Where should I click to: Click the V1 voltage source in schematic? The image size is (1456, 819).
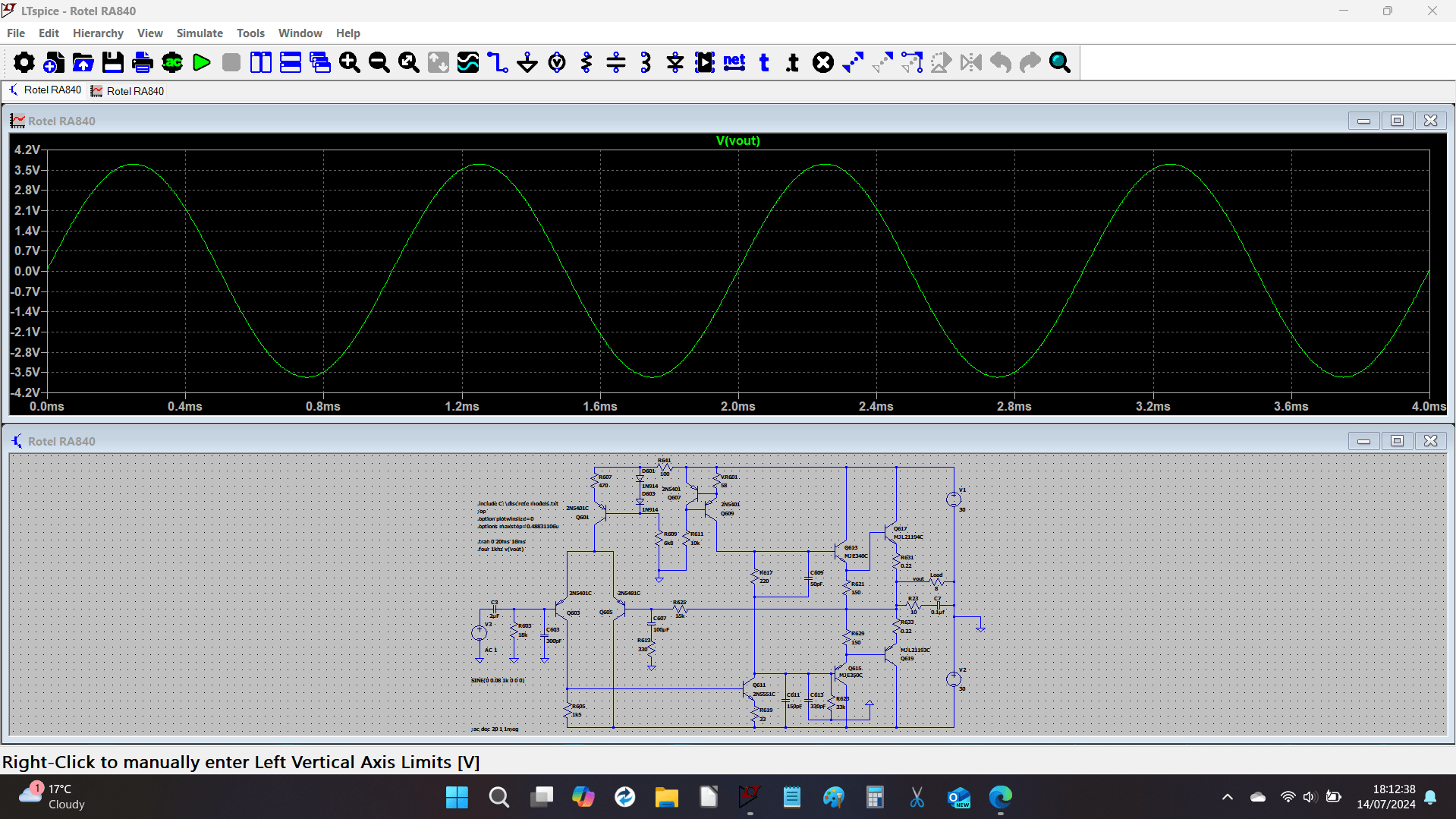(954, 499)
